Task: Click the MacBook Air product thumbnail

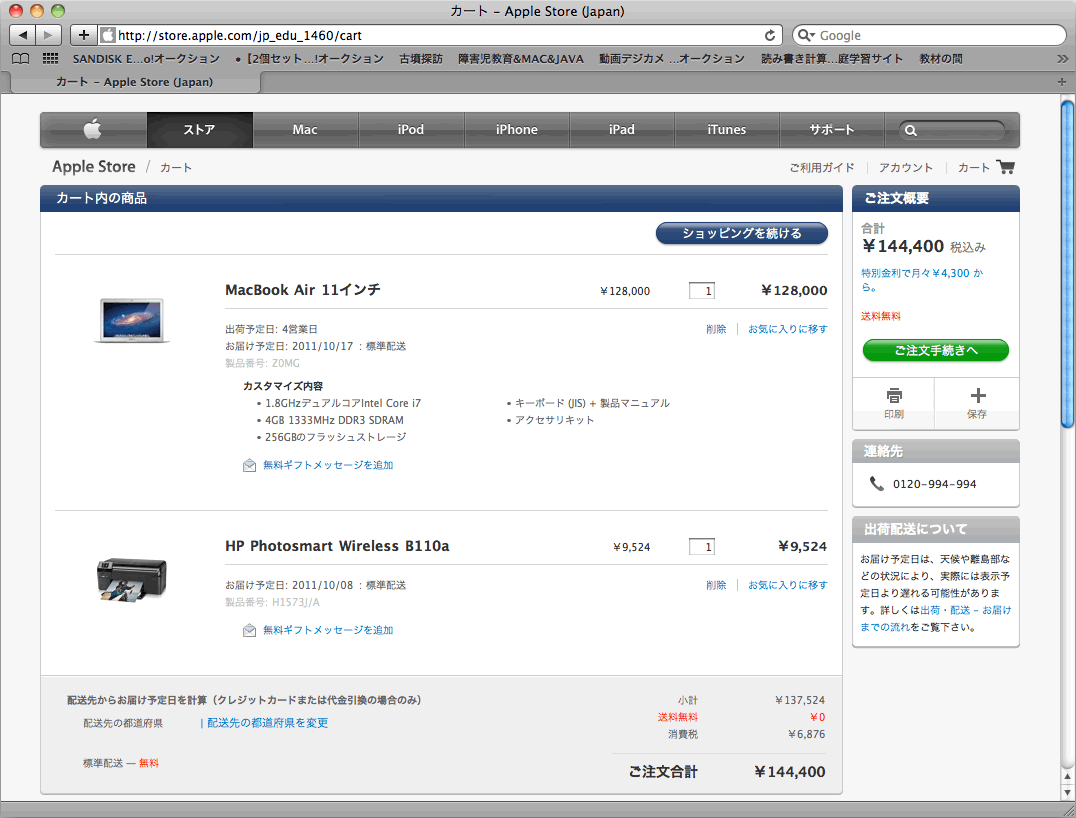Action: pos(131,320)
